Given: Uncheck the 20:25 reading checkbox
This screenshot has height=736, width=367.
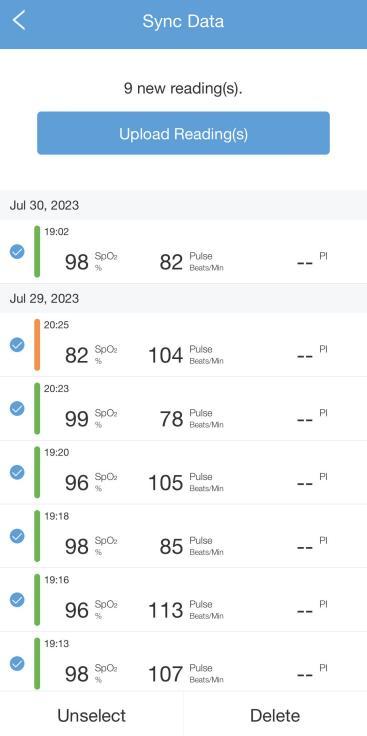Looking at the screenshot, I should [17, 345].
